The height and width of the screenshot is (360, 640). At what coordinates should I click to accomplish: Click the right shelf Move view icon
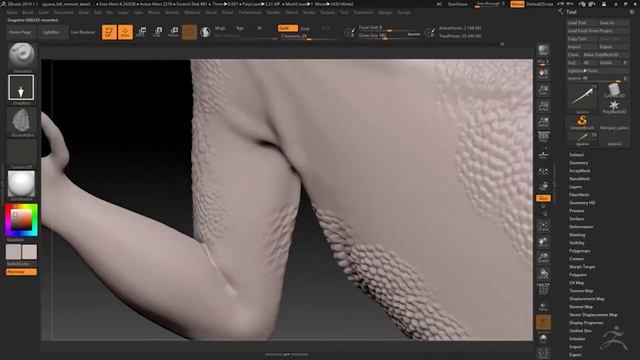543,242
